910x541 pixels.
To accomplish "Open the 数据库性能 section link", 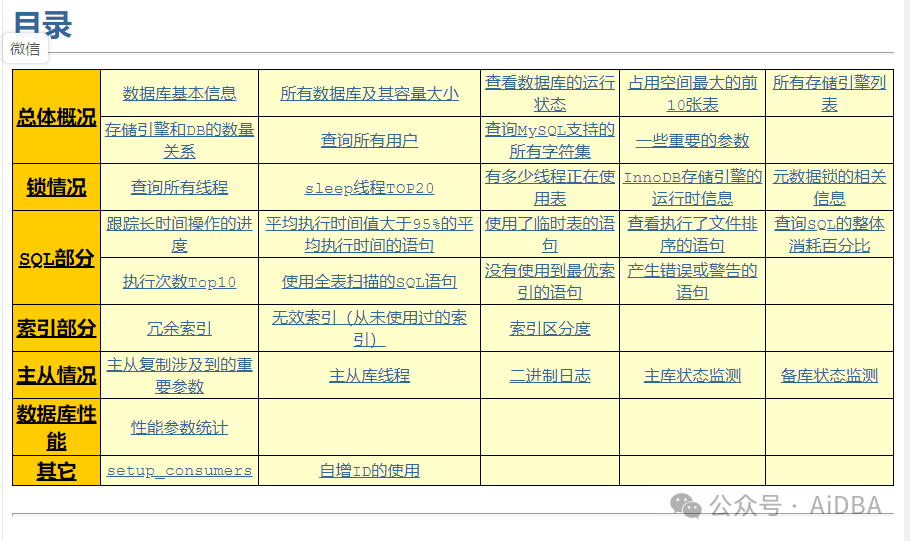I will pyautogui.click(x=56, y=428).
